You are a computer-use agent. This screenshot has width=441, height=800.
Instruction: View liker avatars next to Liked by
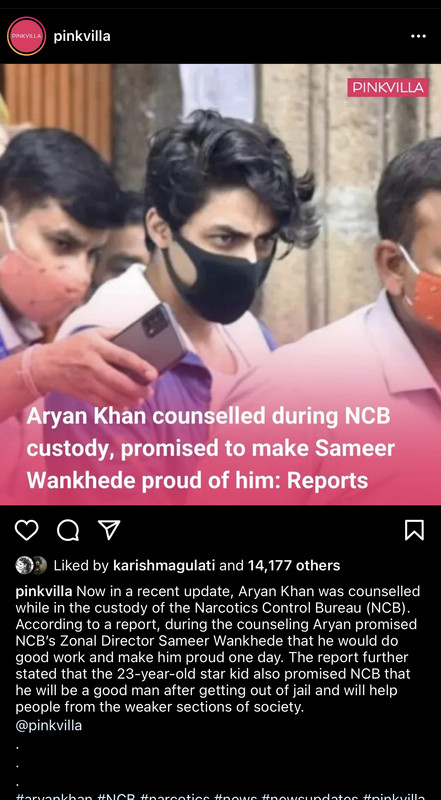(31, 565)
